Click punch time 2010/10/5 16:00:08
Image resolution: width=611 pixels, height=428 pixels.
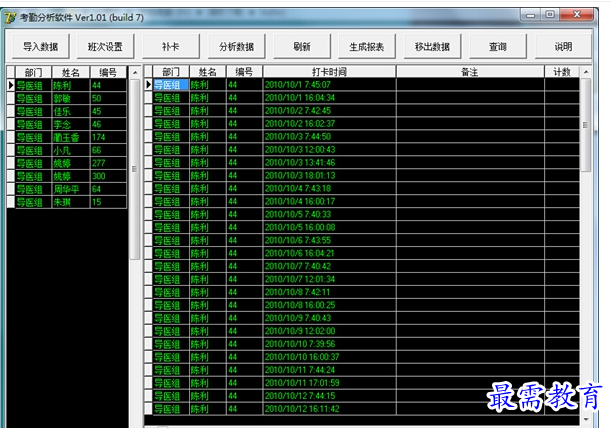300,227
